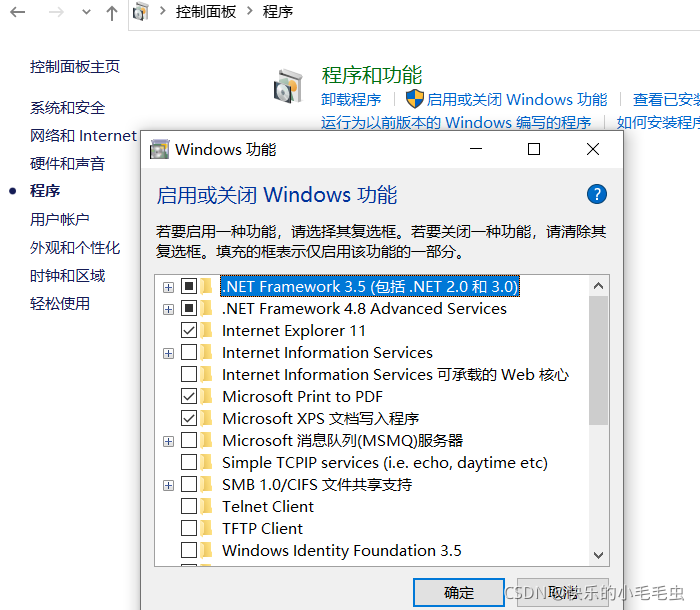Click folder icon beside Microsoft Print to PDF
Image resolution: width=700 pixels, height=610 pixels.
click(x=206, y=396)
